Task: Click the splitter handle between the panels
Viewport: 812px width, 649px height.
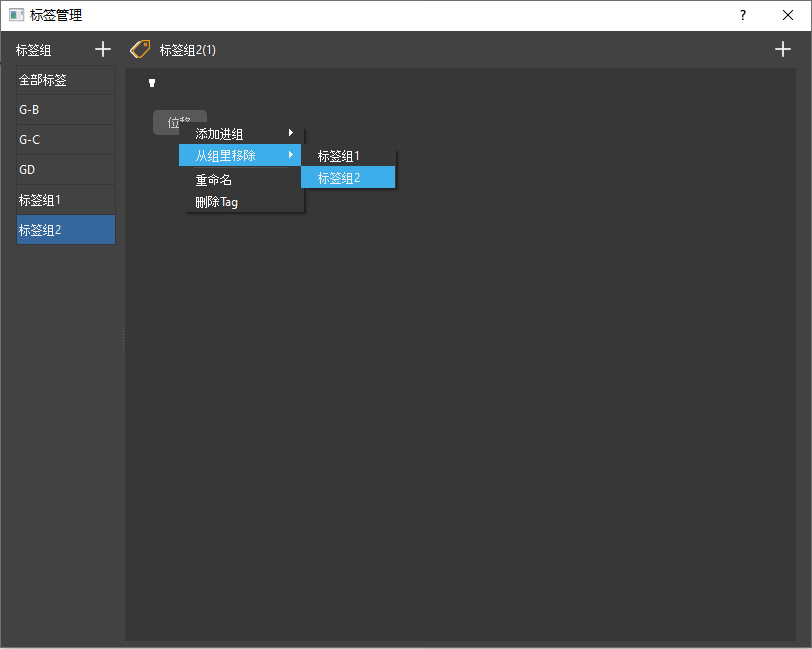Action: click(123, 339)
